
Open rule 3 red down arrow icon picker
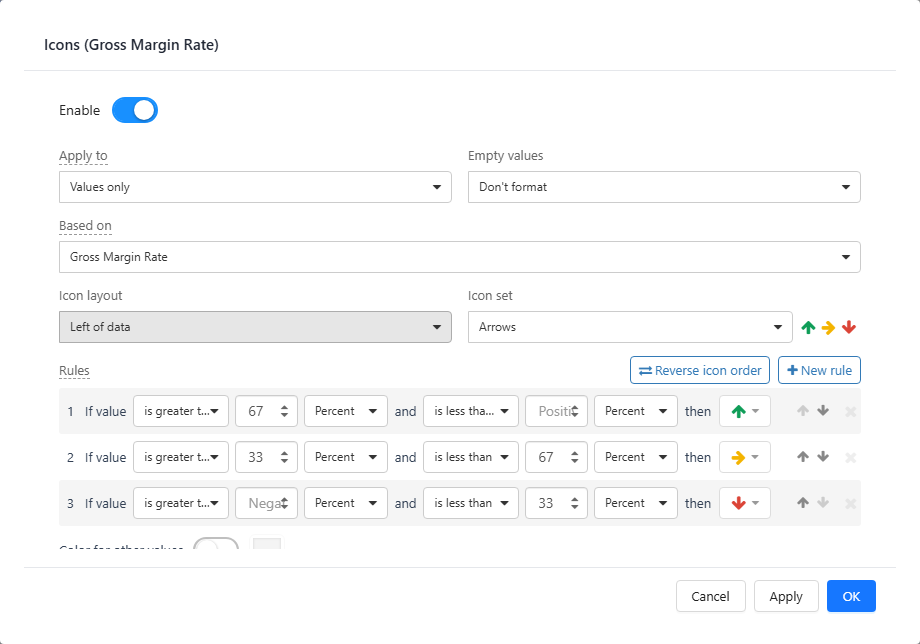coord(745,503)
